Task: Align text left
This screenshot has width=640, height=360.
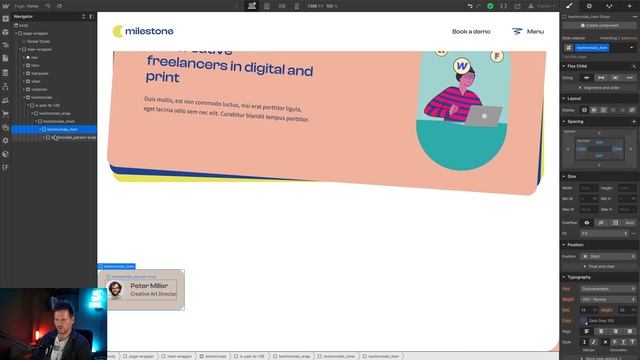Action: click(587, 331)
